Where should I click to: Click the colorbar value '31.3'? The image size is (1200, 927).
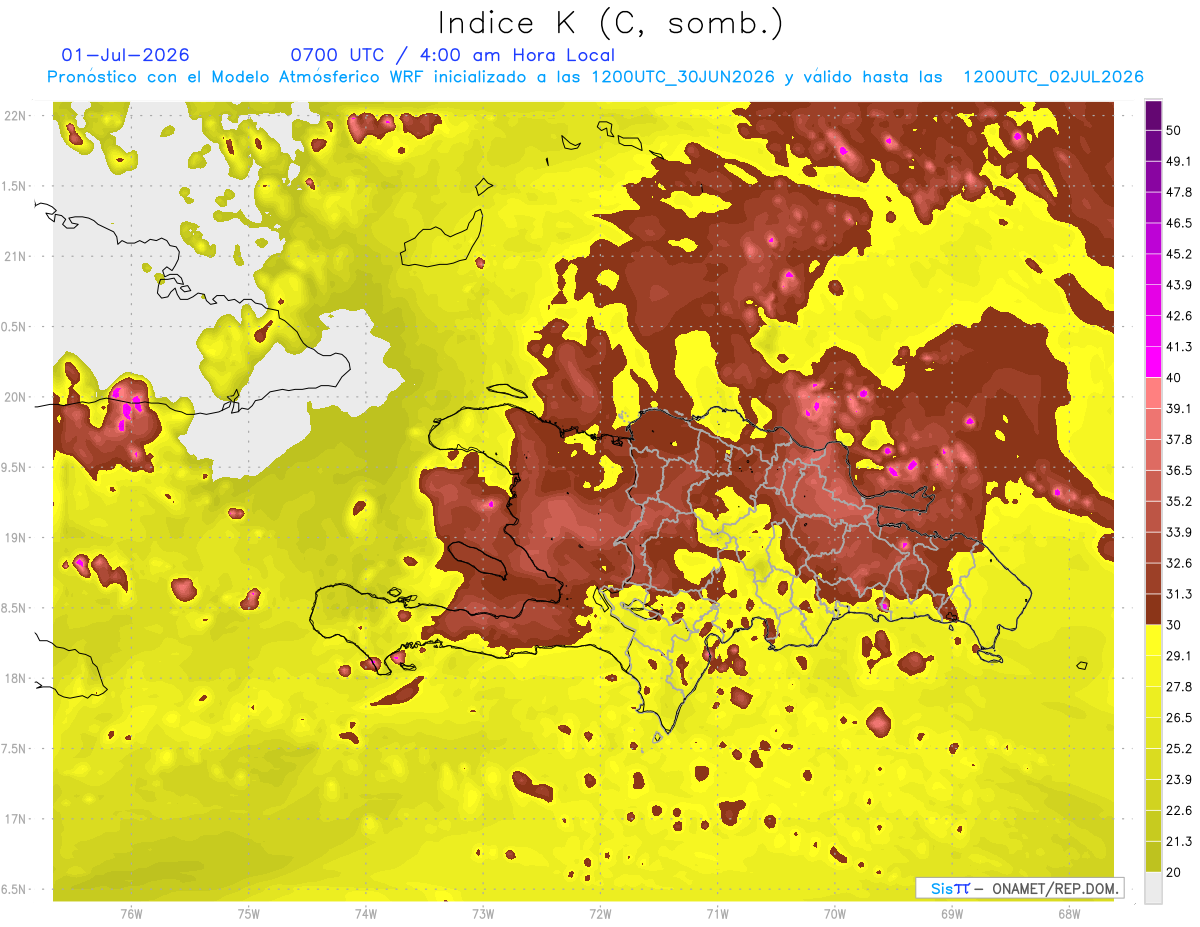[x=1179, y=594]
